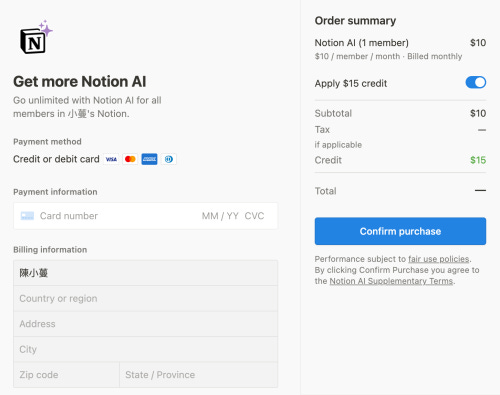Click the card icon in payment field
The width and height of the screenshot is (500, 395).
pos(27,216)
